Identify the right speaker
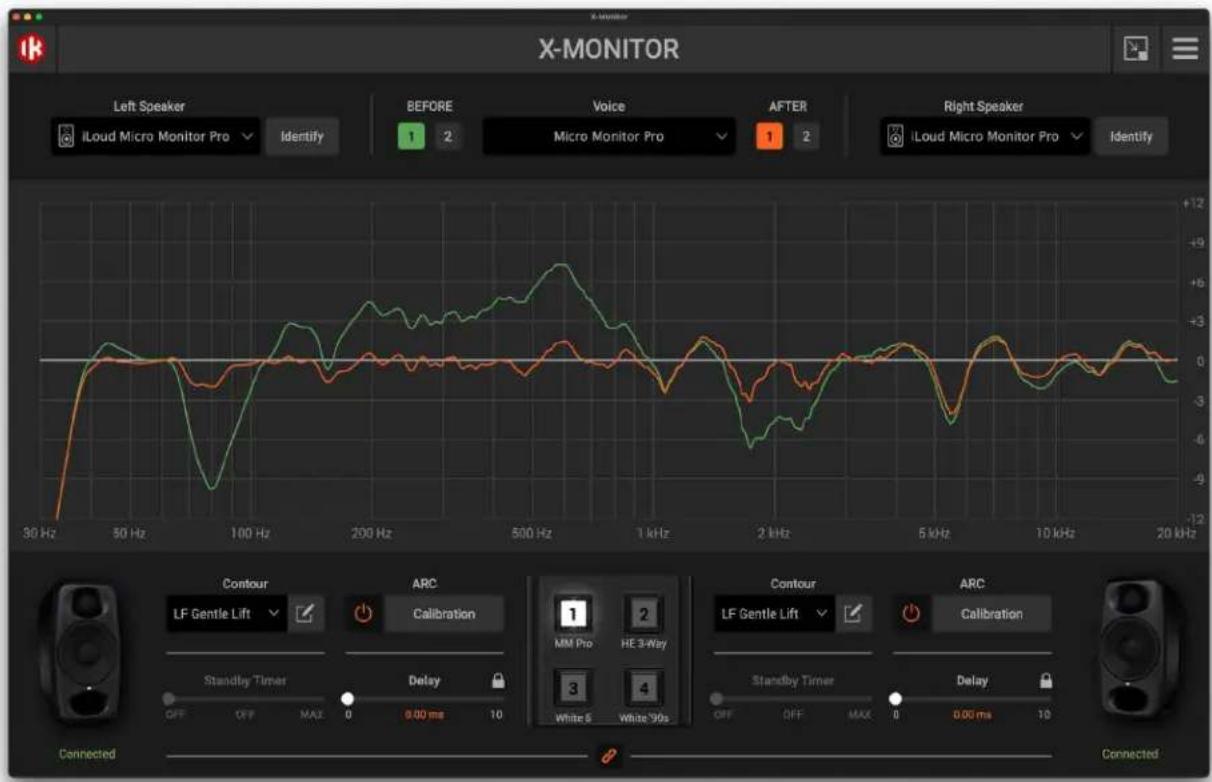1212x782 pixels. [x=1131, y=137]
